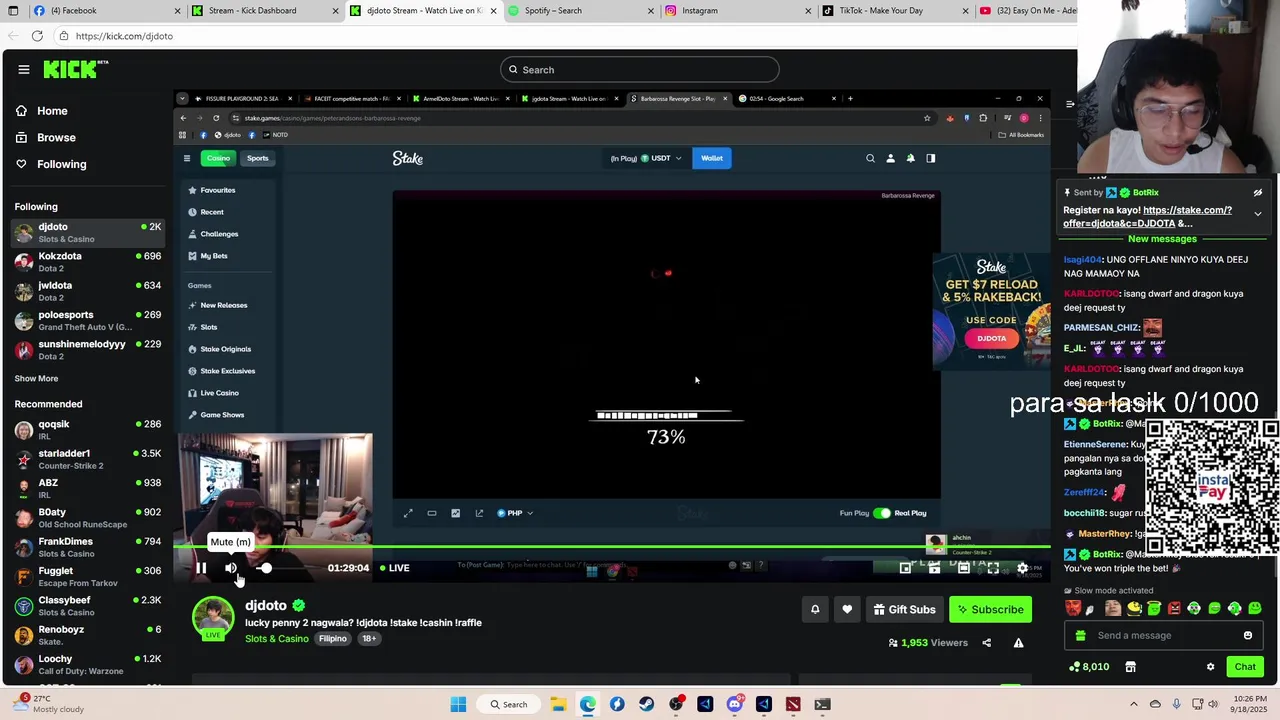Share the stream via share icon
This screenshot has width=1280, height=720.
[986, 643]
